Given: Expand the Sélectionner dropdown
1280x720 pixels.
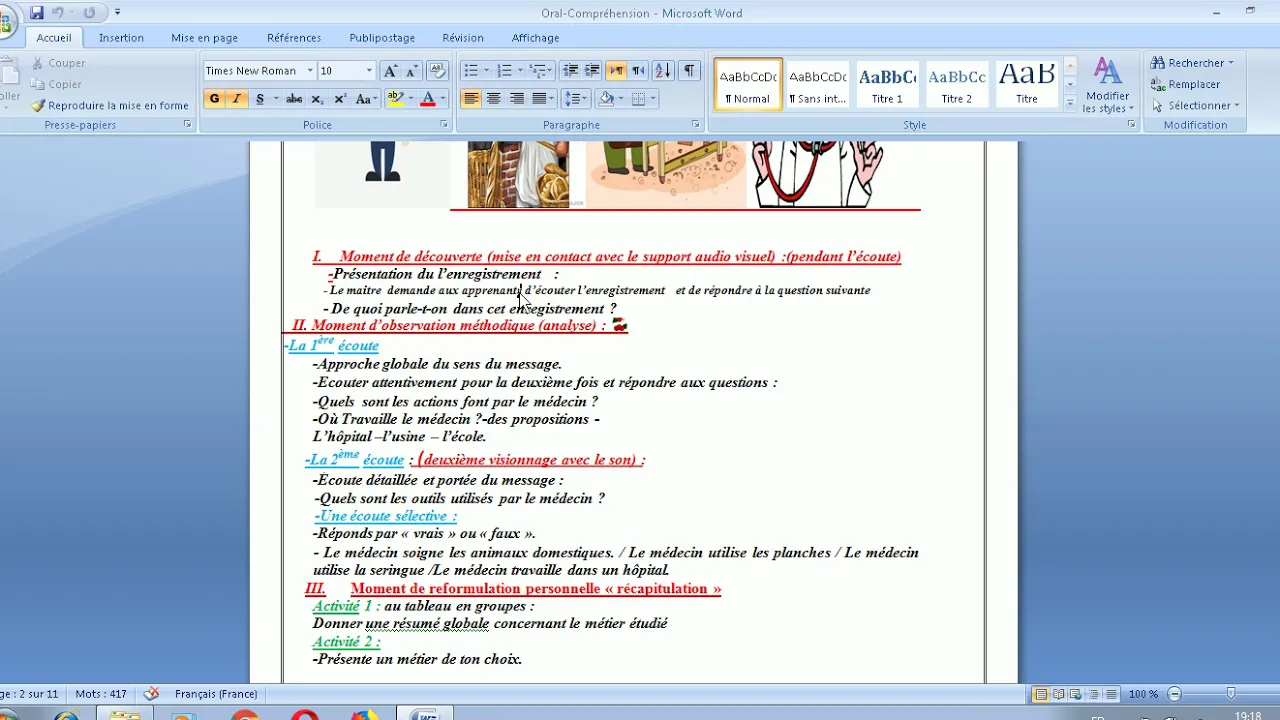Looking at the screenshot, I should point(1237,106).
